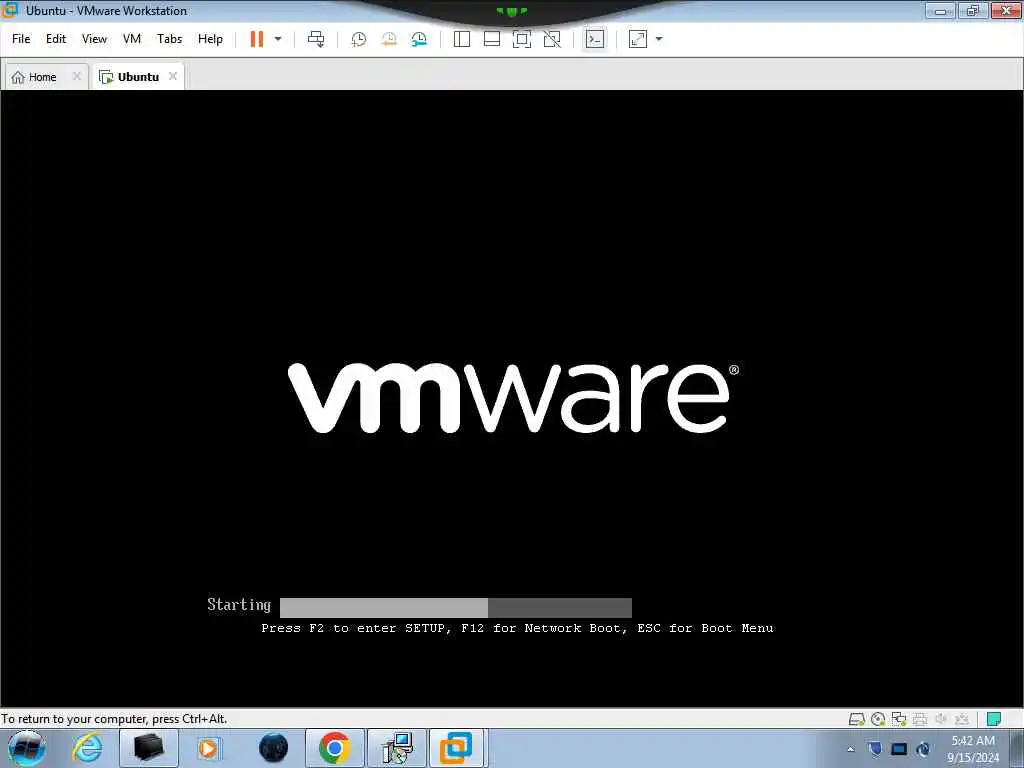1024x768 pixels.
Task: Click the network adapter status icon
Action: click(x=899, y=720)
